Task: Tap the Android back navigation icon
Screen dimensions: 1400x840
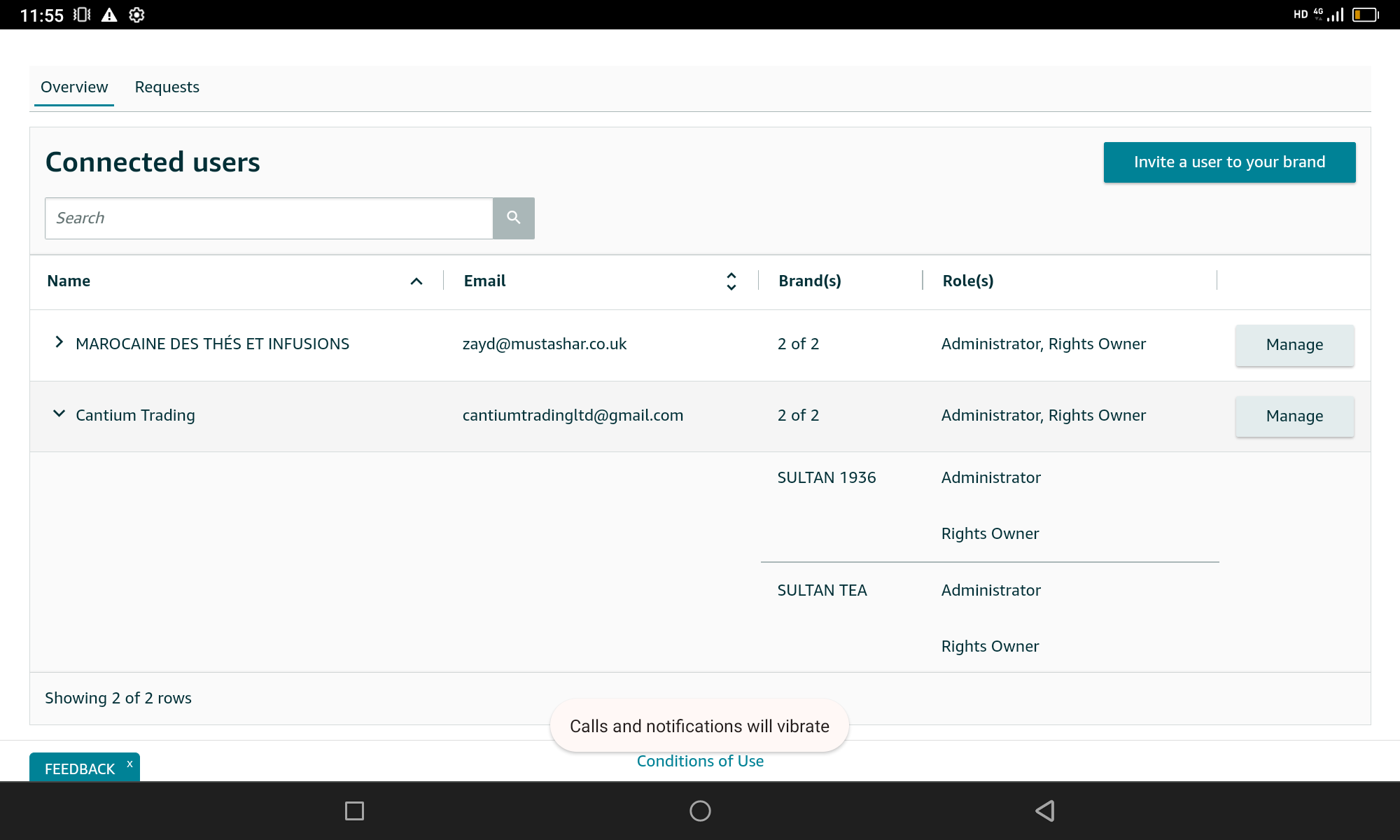Action: [1045, 811]
